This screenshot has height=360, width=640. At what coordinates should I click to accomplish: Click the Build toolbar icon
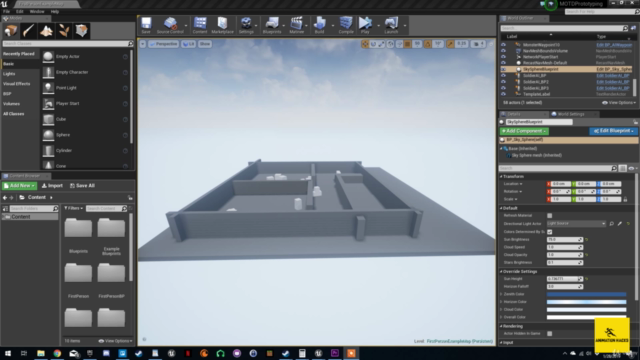pyautogui.click(x=320, y=25)
